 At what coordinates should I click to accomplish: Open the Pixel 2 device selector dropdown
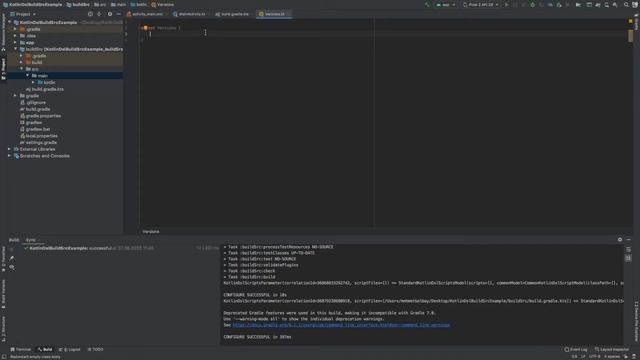481,5
